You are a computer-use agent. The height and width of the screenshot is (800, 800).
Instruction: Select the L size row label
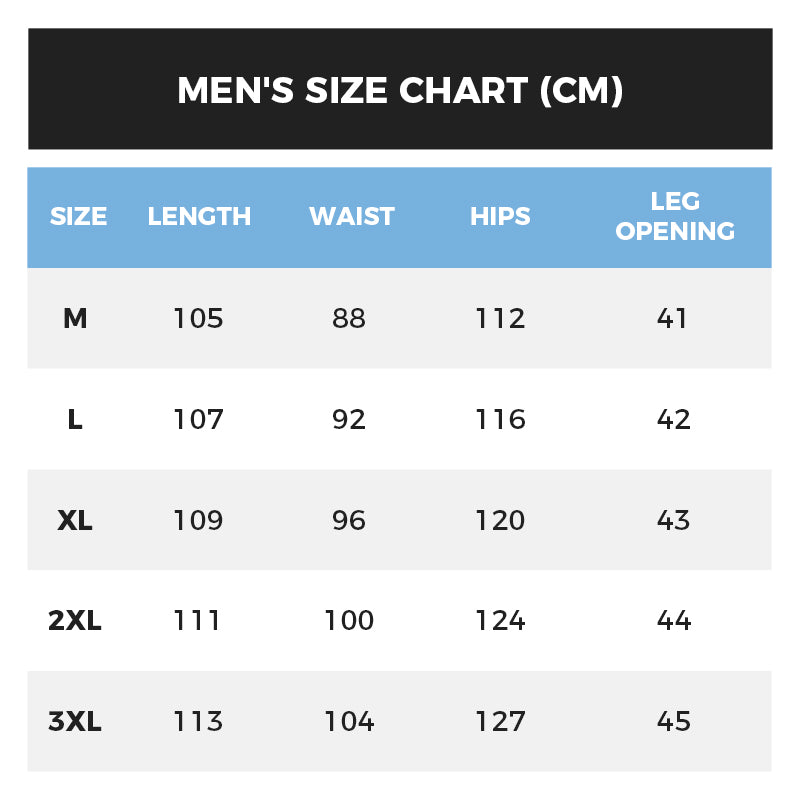tap(75, 420)
